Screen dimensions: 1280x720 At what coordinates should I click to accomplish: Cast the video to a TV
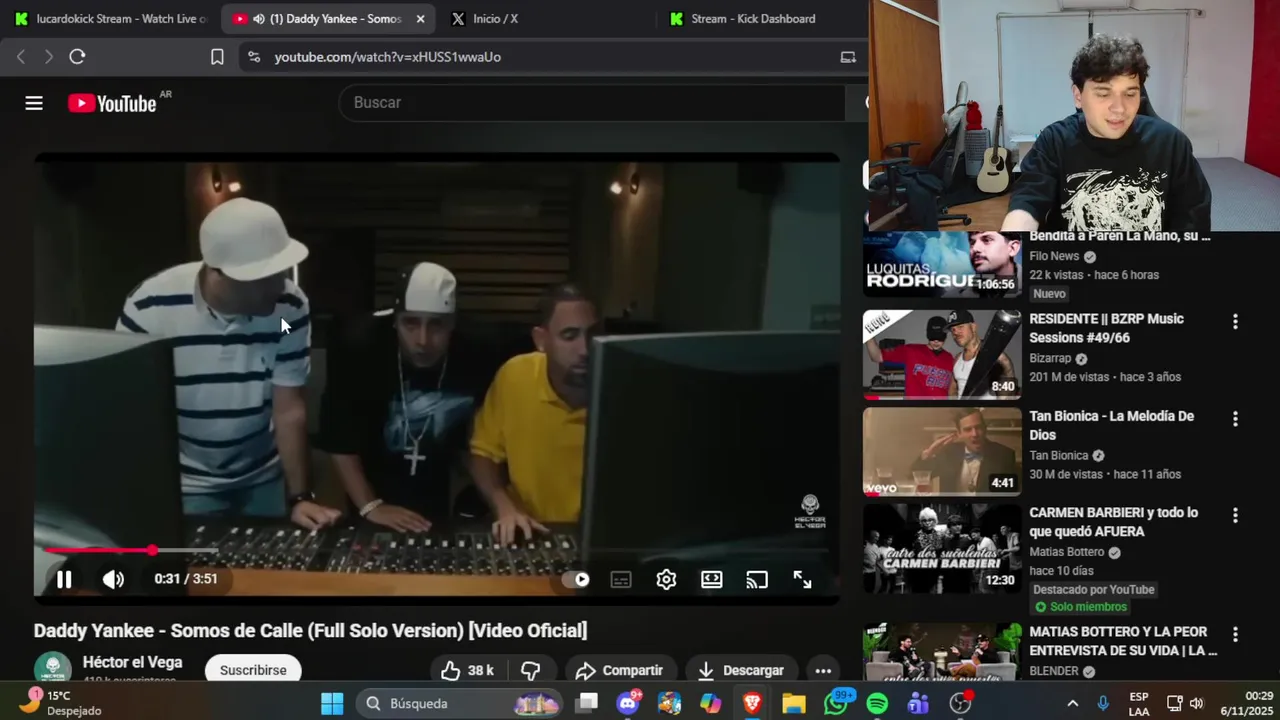[x=757, y=579]
